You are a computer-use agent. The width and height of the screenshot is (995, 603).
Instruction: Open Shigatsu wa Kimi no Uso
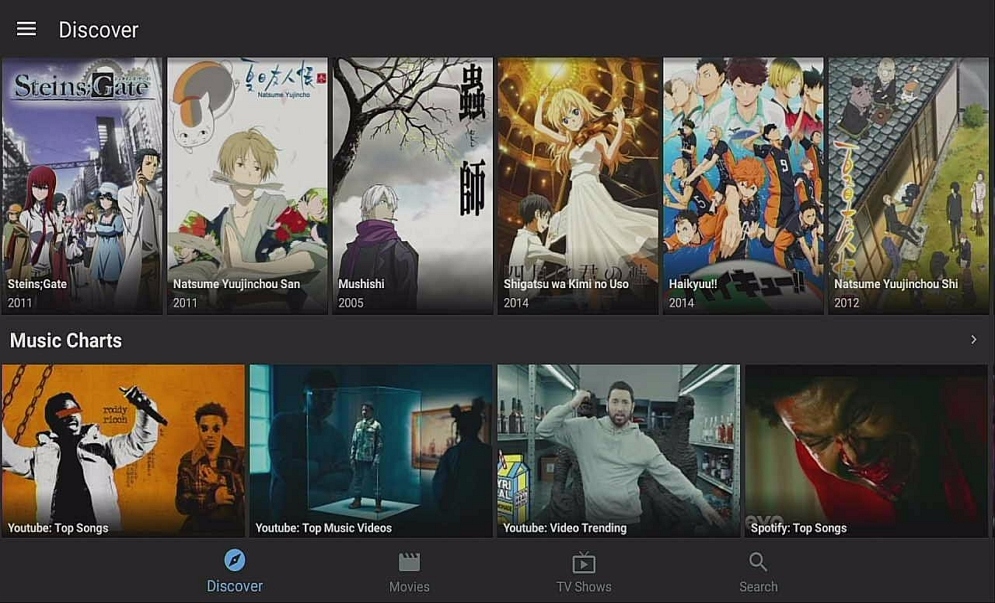coord(578,186)
